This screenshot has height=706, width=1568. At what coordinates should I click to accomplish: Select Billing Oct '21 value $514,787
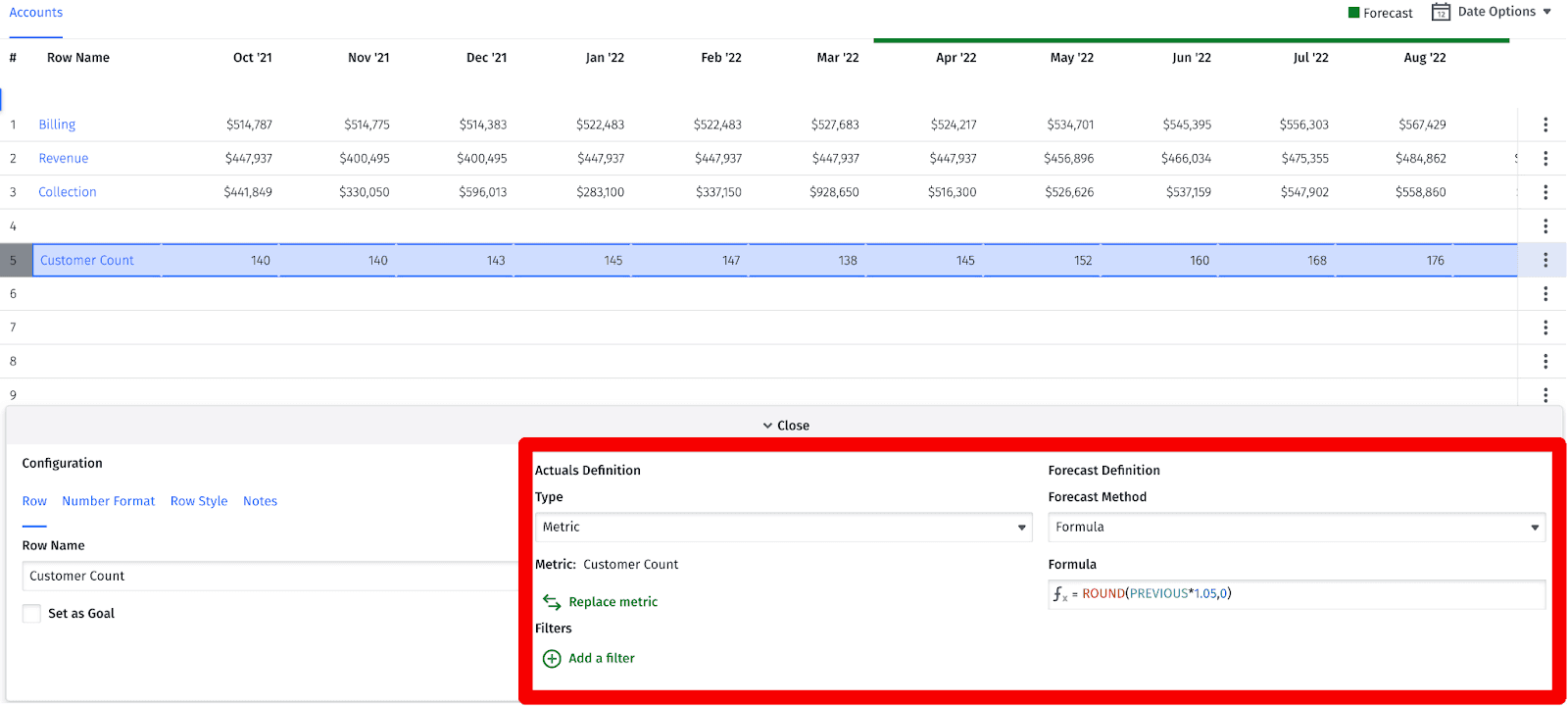tap(249, 125)
